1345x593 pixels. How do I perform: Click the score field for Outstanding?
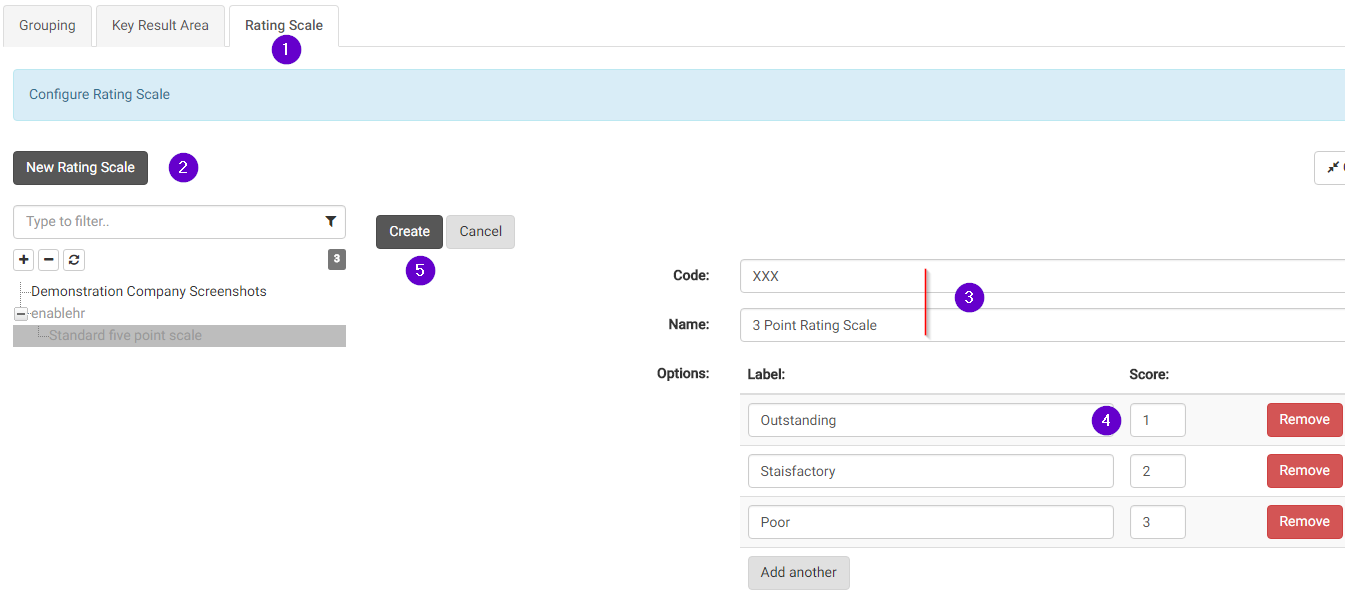(x=1158, y=420)
